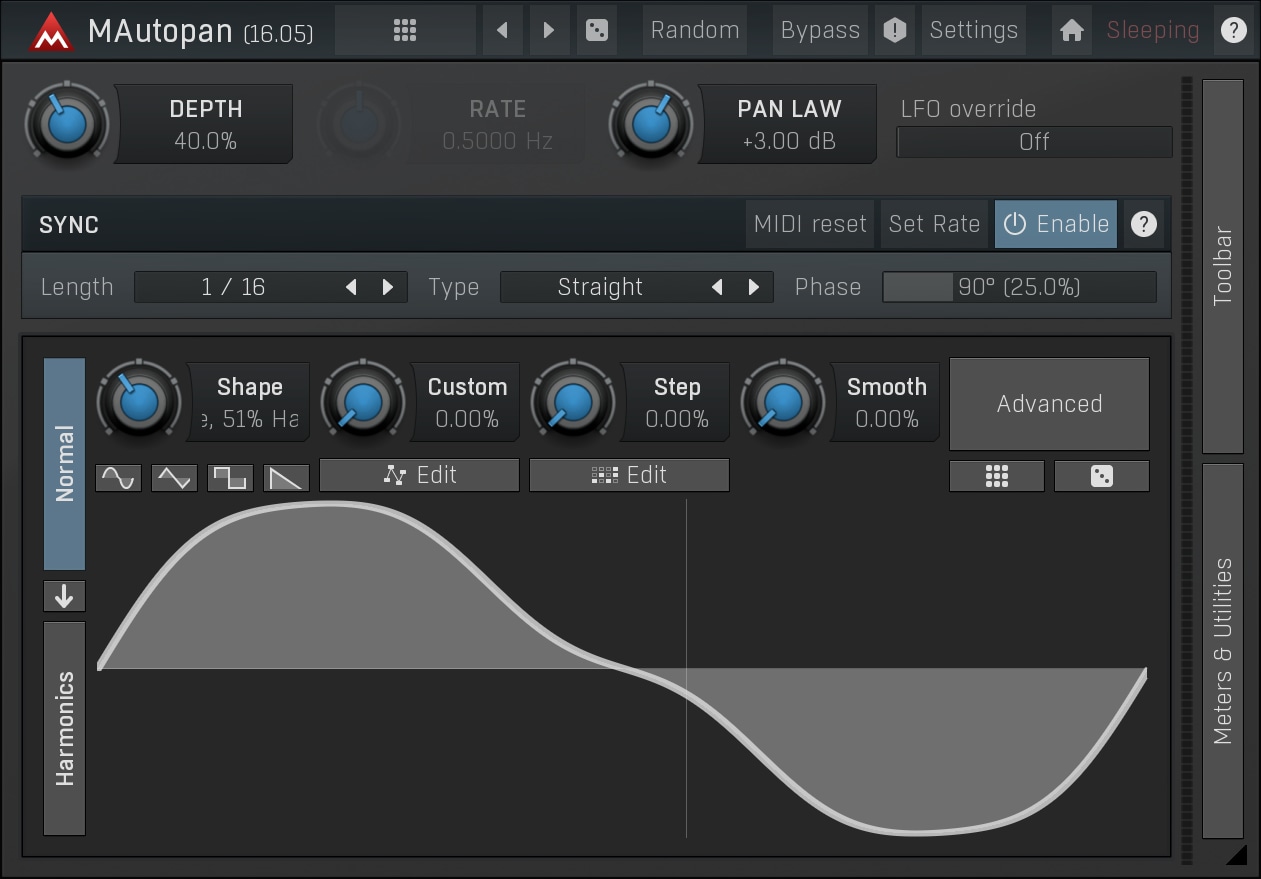Click the Custom 0.00% value box
The height and width of the screenshot is (879, 1261).
coord(467,402)
